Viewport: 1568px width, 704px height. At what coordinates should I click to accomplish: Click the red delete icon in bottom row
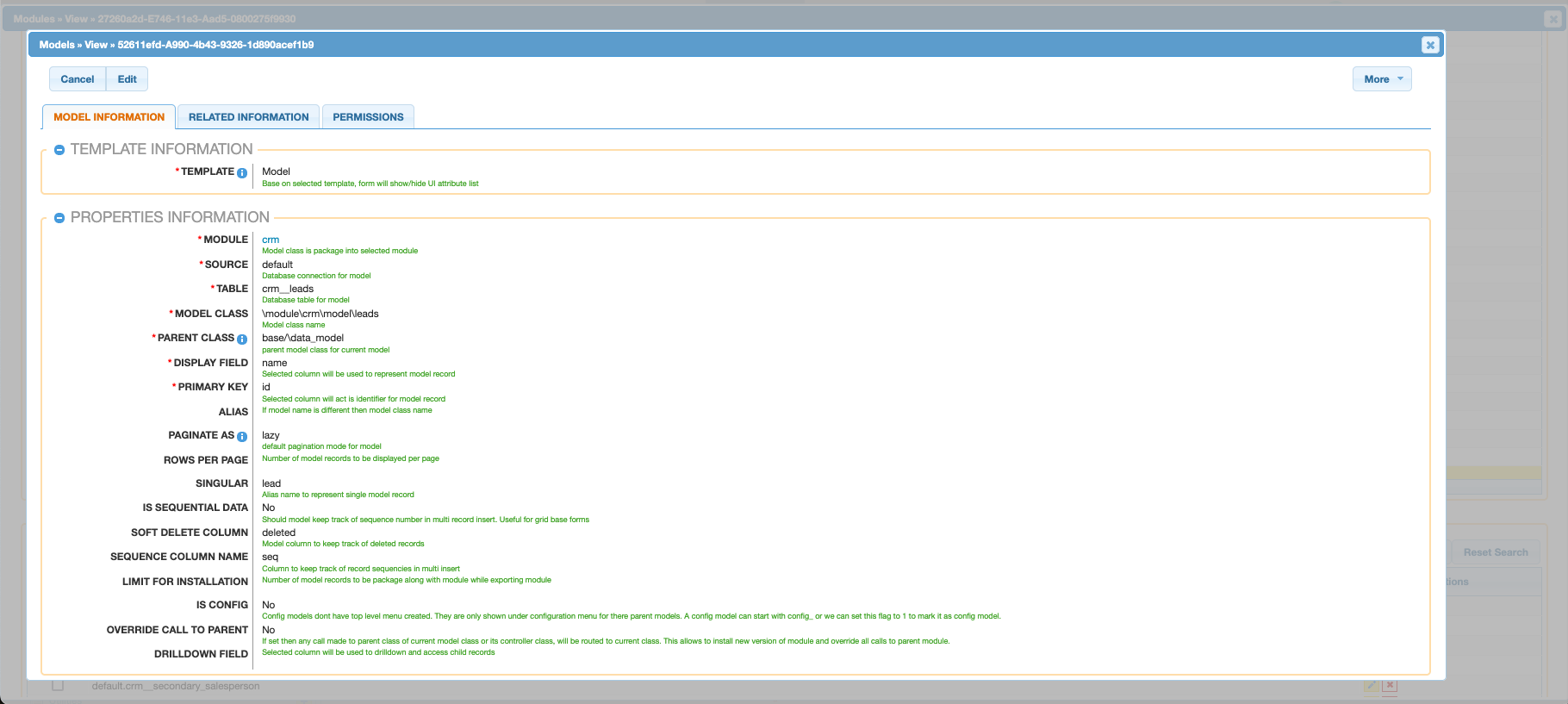pyautogui.click(x=1390, y=686)
